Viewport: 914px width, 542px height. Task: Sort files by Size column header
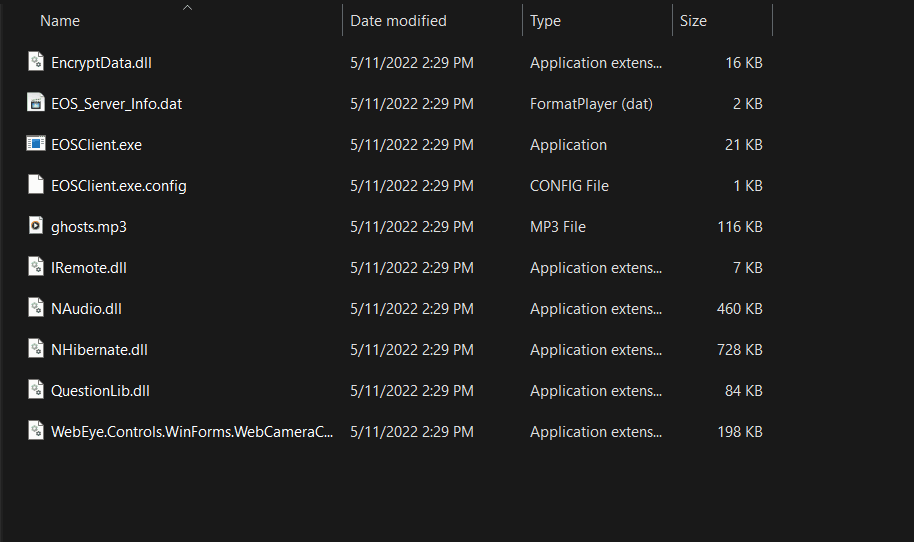coord(693,21)
